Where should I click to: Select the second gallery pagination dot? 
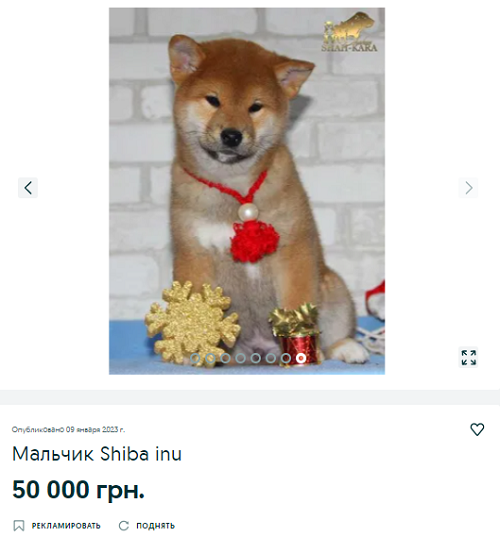pos(210,358)
